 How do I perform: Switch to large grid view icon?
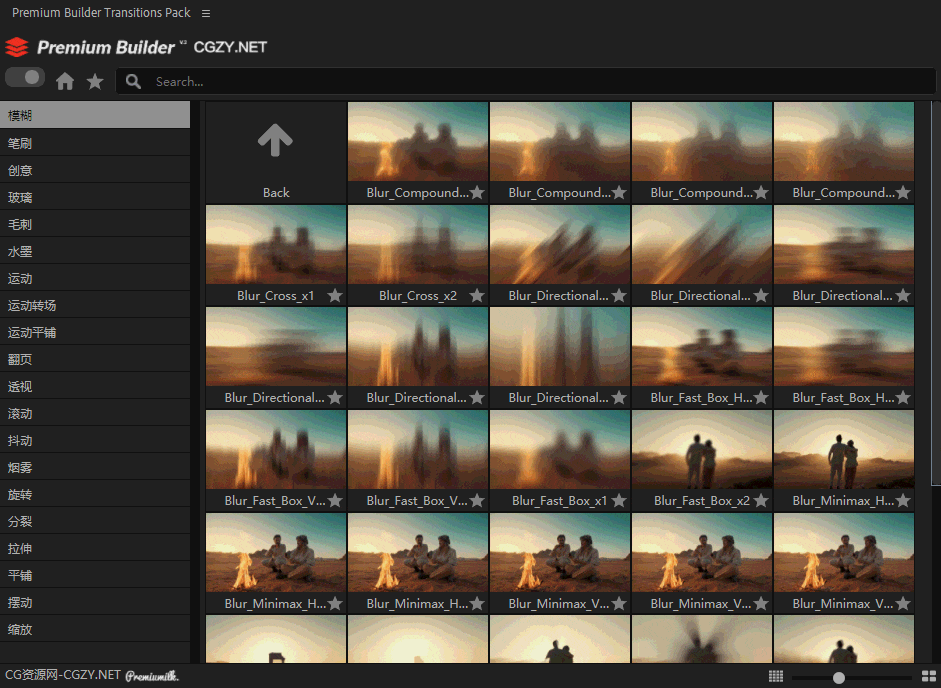929,677
